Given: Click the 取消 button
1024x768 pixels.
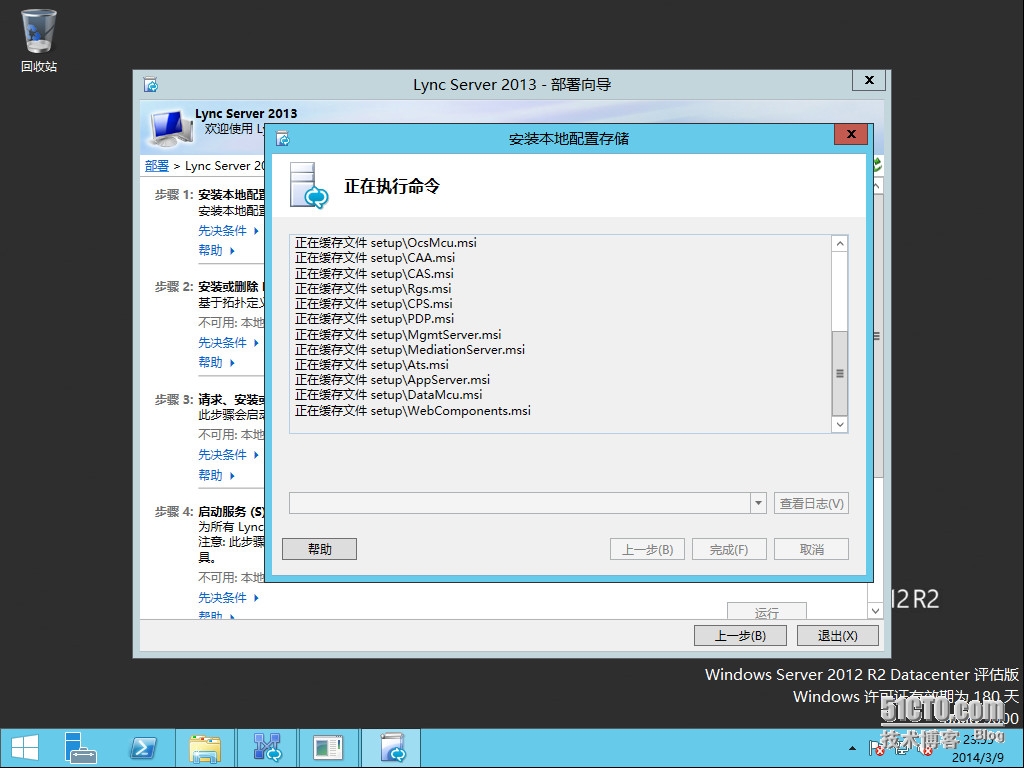Looking at the screenshot, I should point(811,549).
